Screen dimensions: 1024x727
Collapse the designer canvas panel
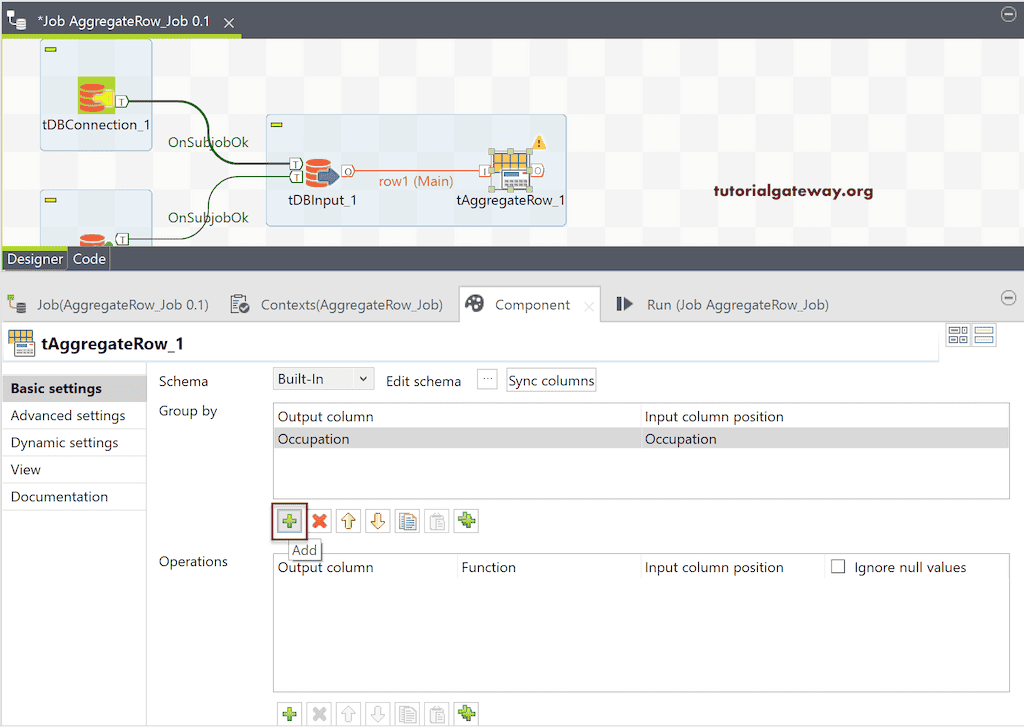coord(1008,15)
